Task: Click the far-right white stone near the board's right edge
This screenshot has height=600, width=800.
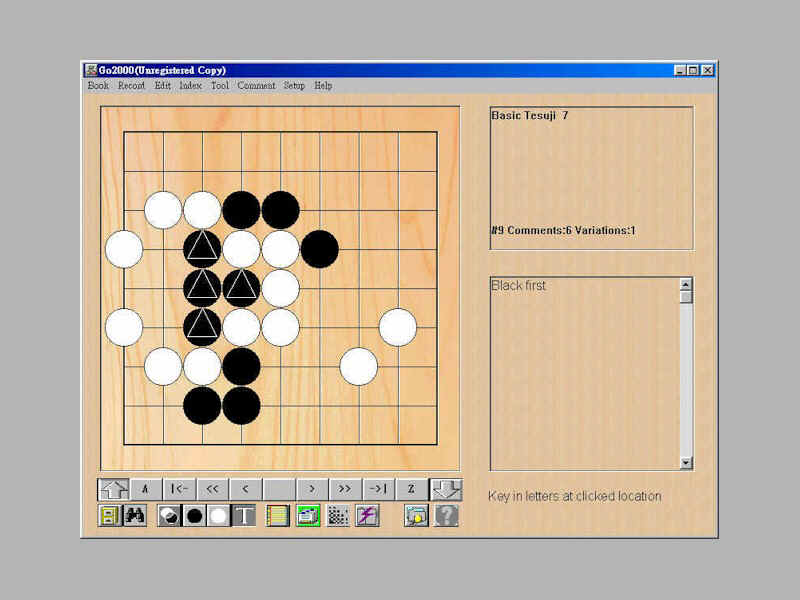Action: coord(398,327)
